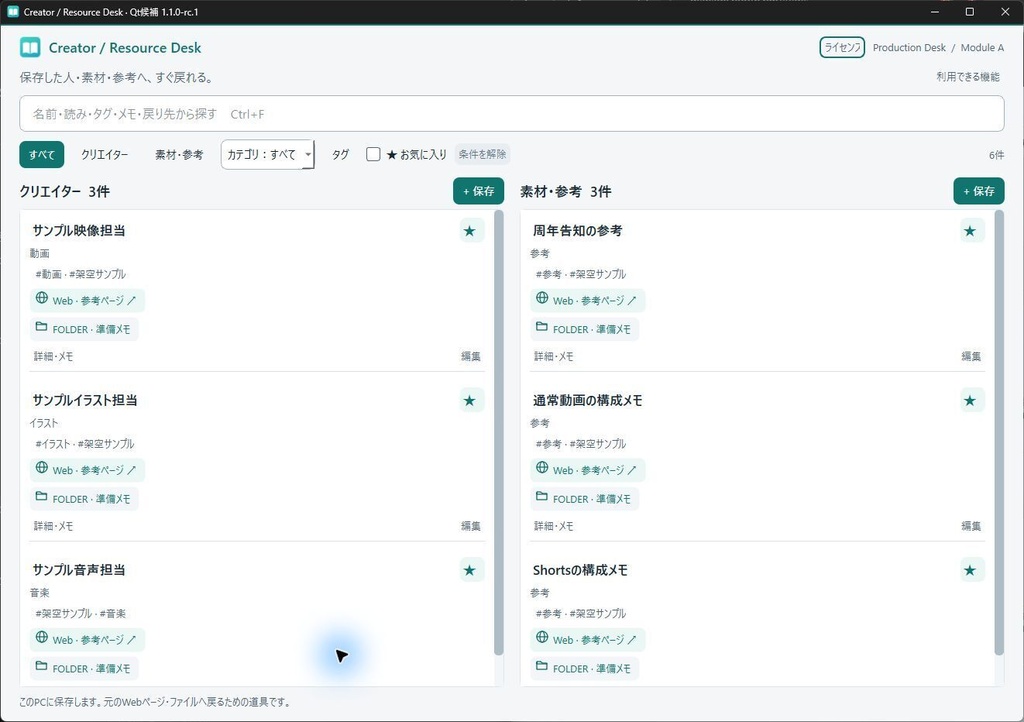Click 利用できる機能 link

click(x=968, y=77)
